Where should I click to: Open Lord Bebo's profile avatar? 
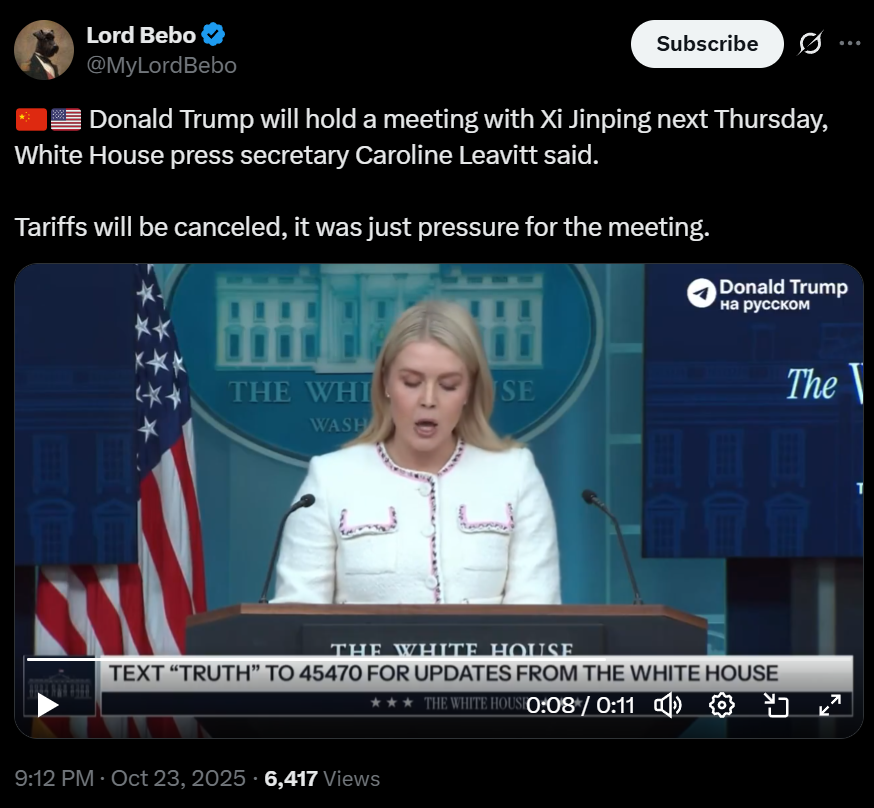[x=43, y=50]
